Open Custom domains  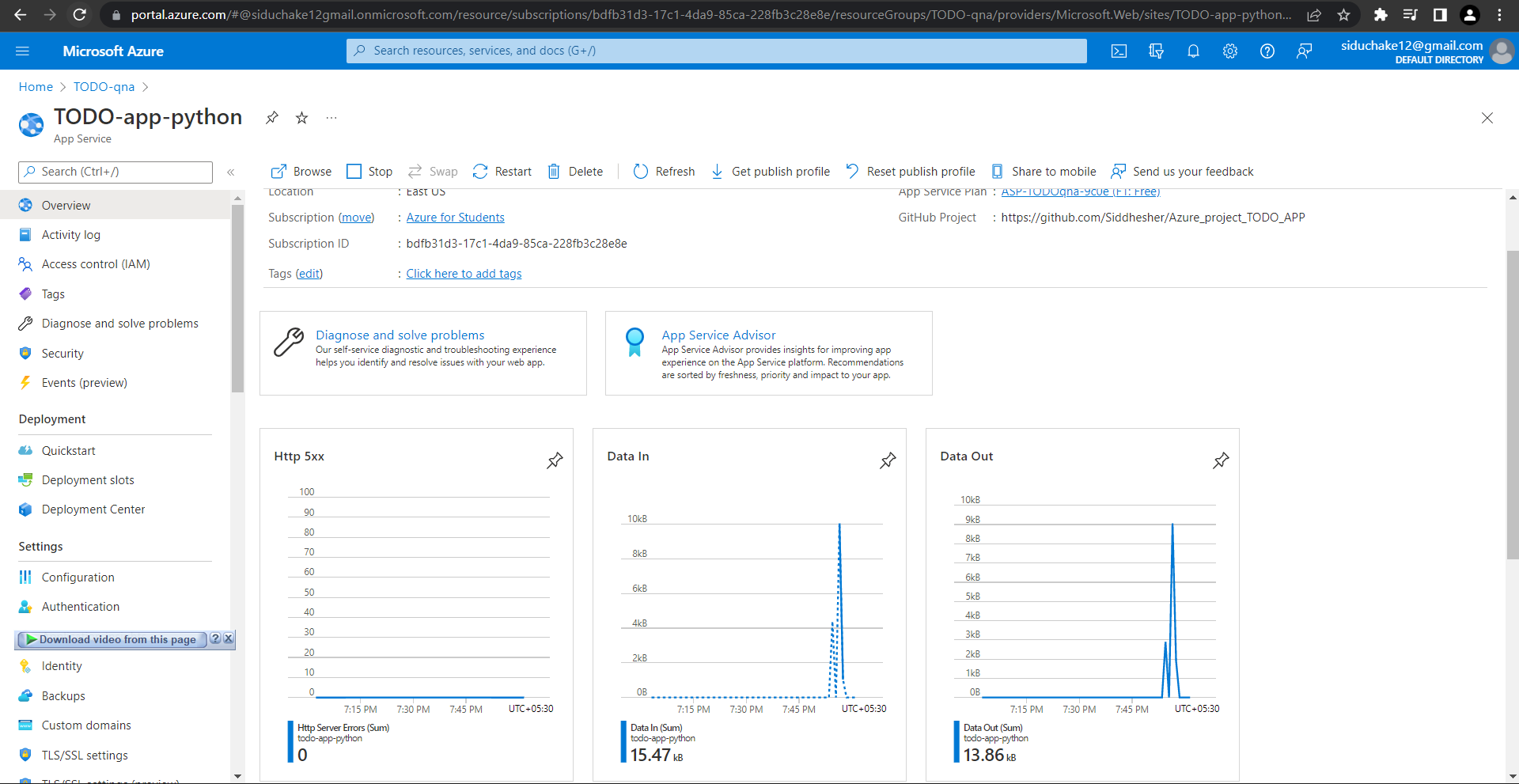point(116,725)
